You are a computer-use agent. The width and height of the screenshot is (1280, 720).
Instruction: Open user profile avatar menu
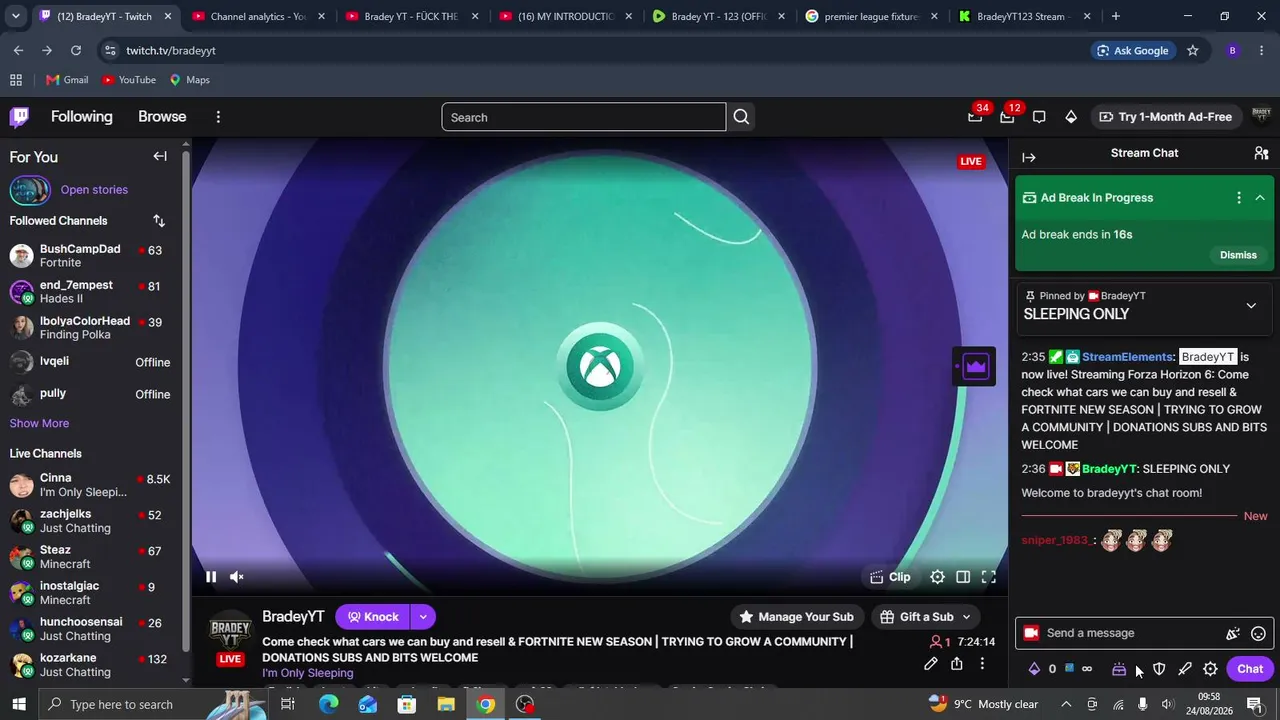1261,117
